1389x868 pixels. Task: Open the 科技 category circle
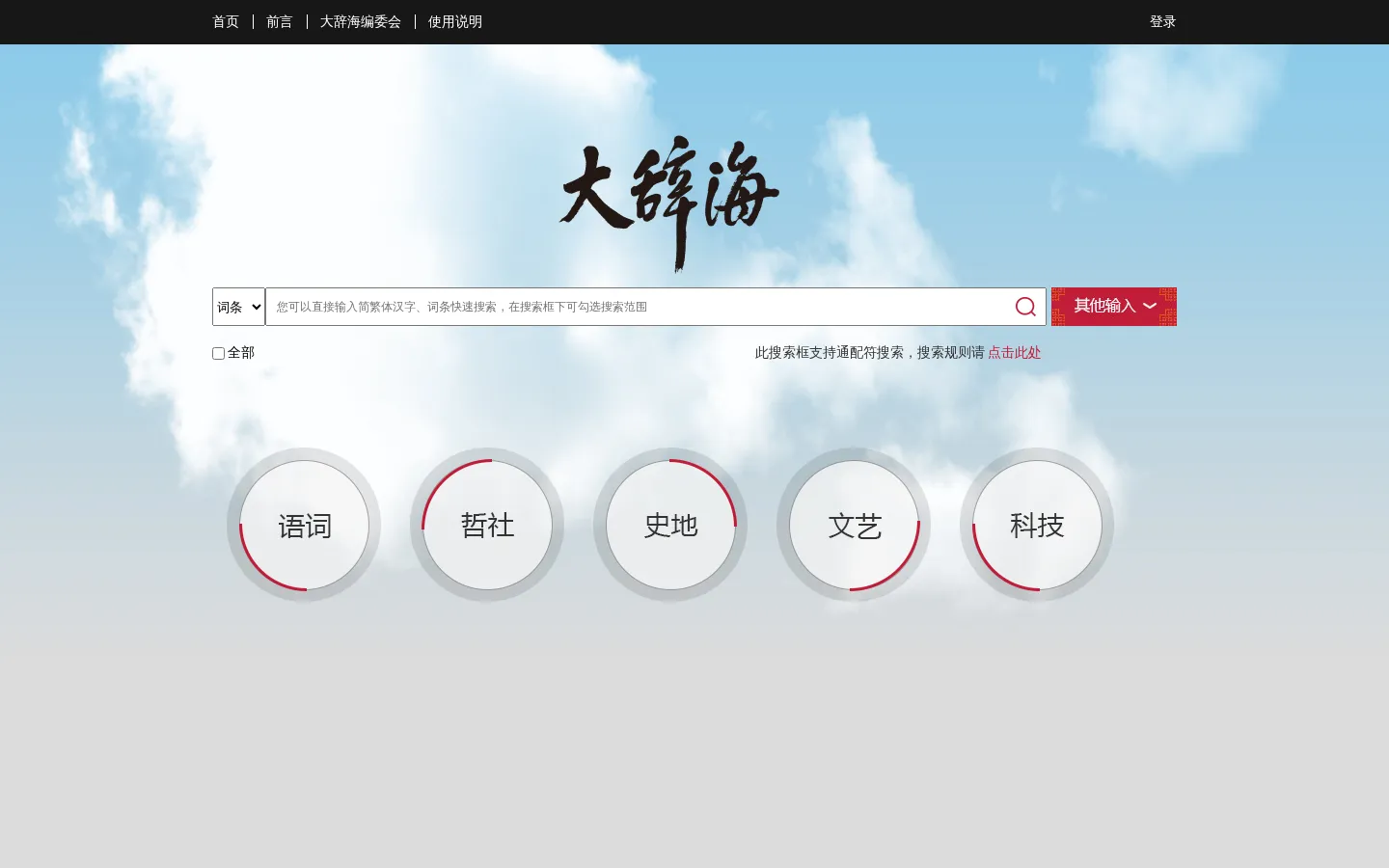pyautogui.click(x=1037, y=525)
